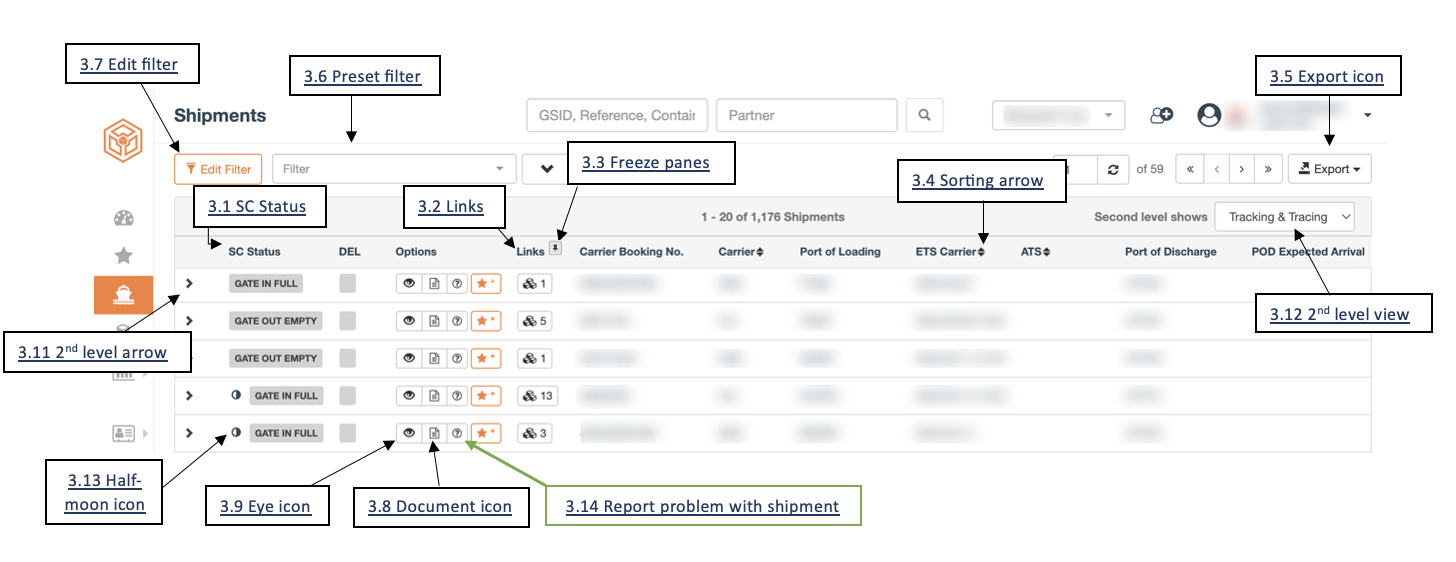This screenshot has width=1456, height=562.
Task: Click the GSID, Reference, Container search field
Action: (617, 115)
